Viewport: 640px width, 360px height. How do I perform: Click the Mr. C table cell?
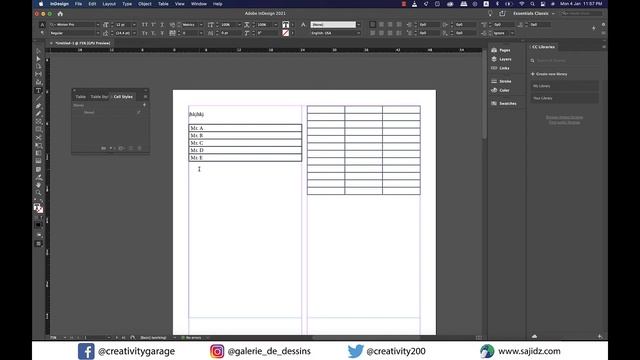click(245, 143)
